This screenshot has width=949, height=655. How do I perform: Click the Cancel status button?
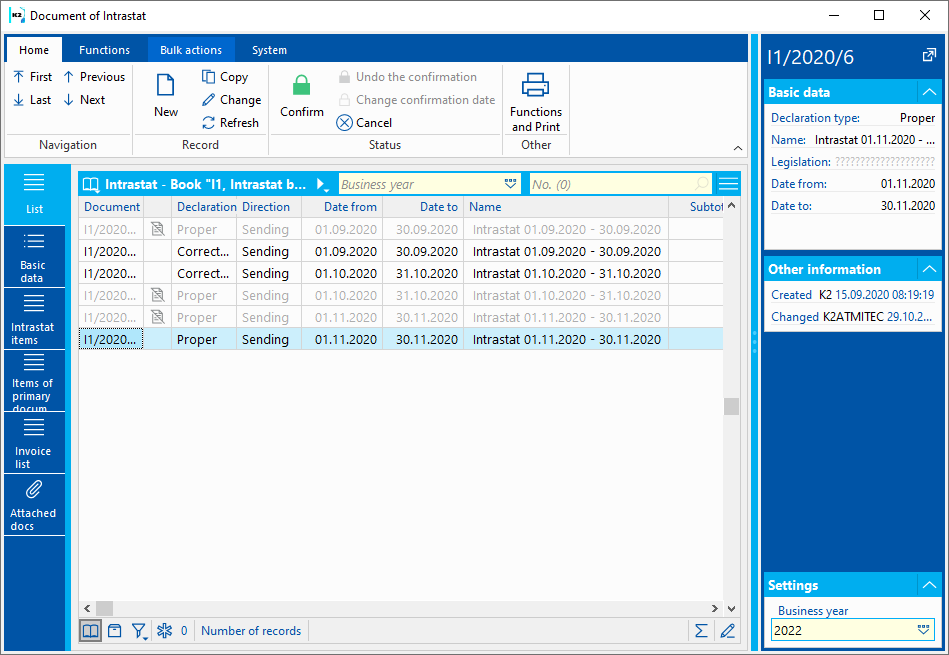coord(364,123)
